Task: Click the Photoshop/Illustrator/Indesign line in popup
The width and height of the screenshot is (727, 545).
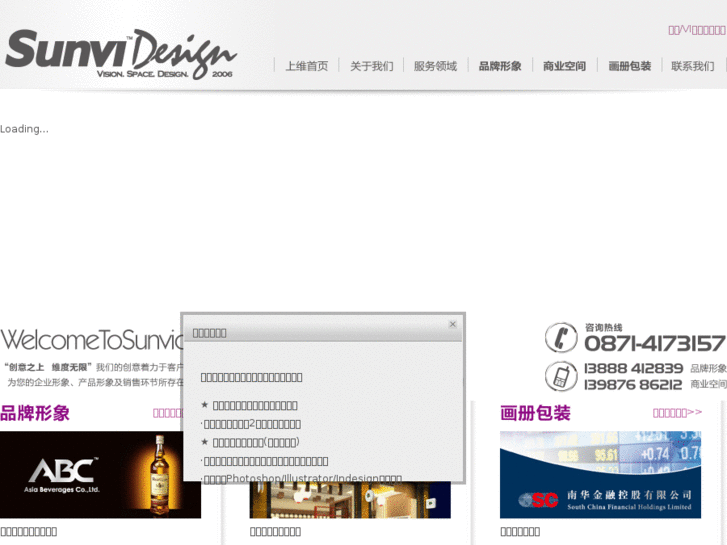Action: click(x=301, y=478)
